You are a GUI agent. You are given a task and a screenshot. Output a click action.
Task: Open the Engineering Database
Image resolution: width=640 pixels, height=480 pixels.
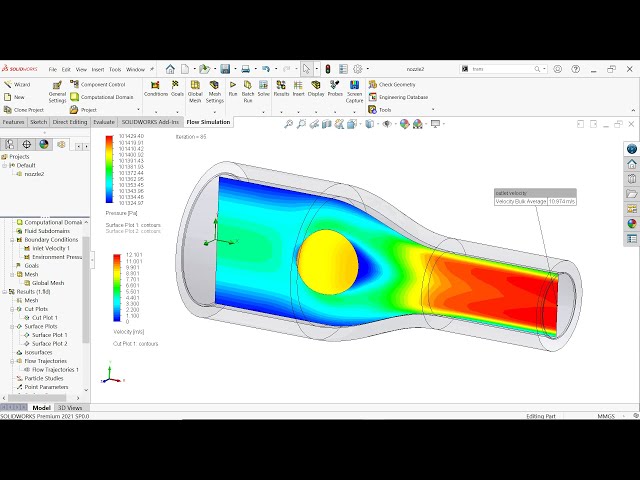click(x=398, y=97)
